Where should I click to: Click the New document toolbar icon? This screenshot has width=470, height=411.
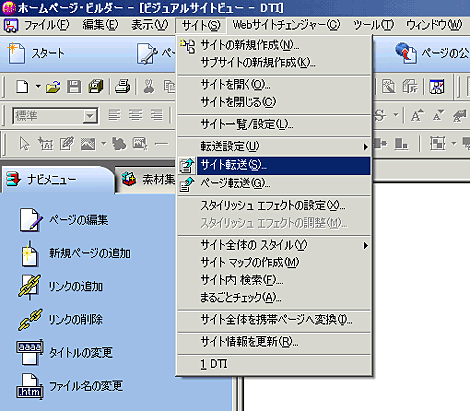pos(23,87)
